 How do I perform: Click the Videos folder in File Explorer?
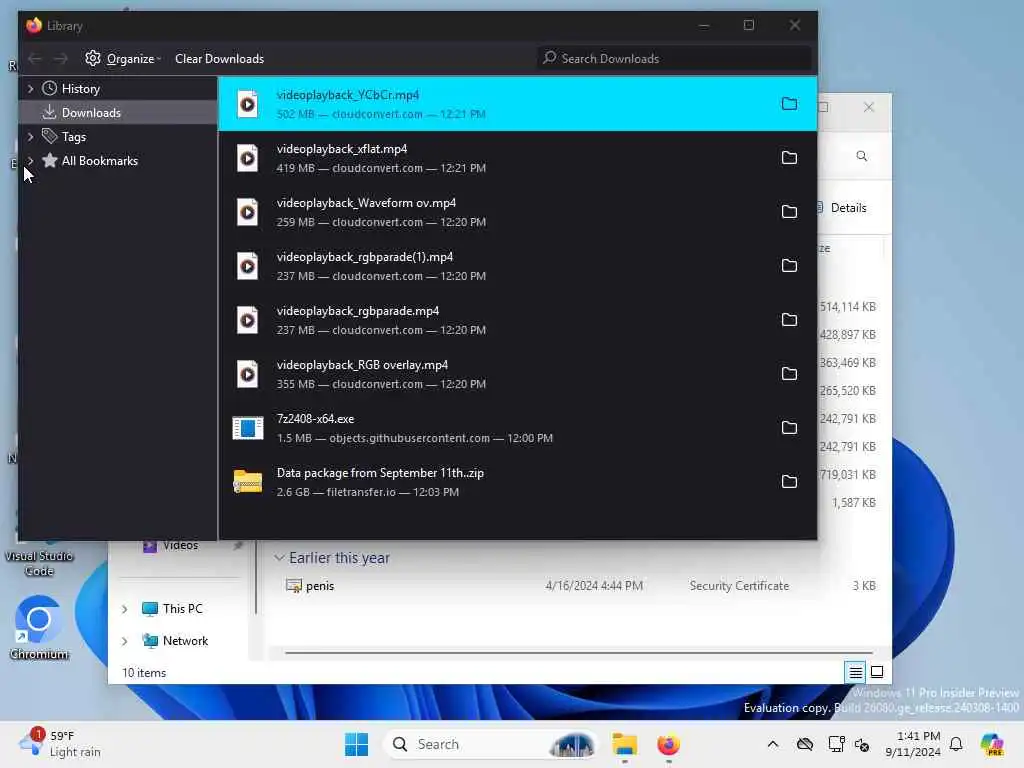(x=180, y=545)
